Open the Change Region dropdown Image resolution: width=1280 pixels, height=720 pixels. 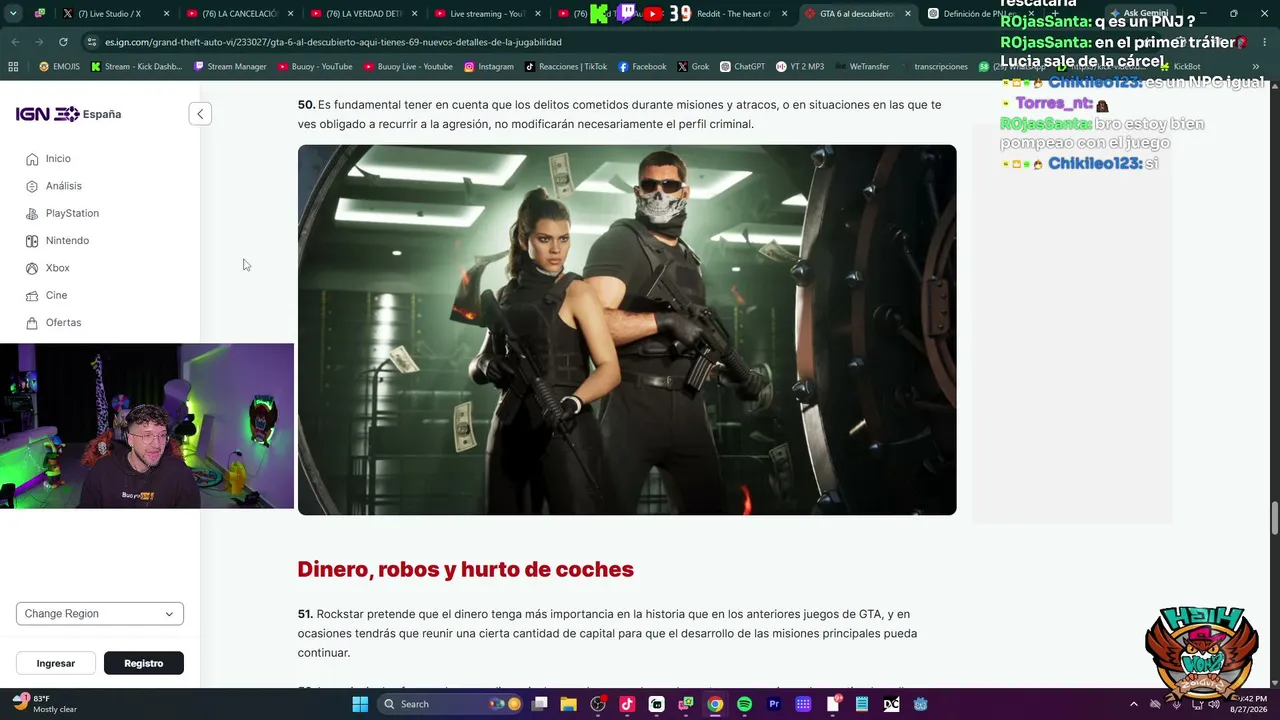(100, 614)
